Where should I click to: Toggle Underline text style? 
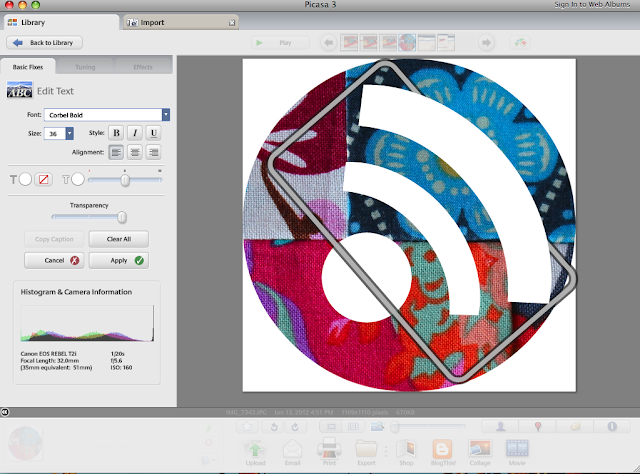(x=153, y=133)
